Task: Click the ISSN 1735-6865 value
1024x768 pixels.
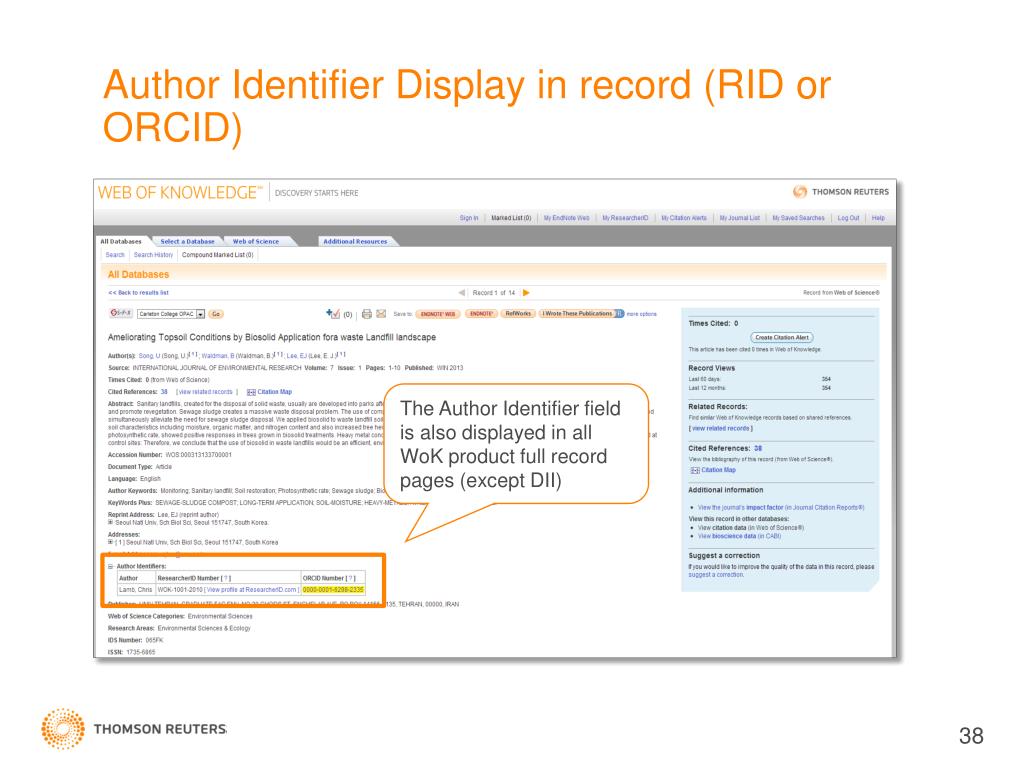Action: pyautogui.click(x=140, y=652)
